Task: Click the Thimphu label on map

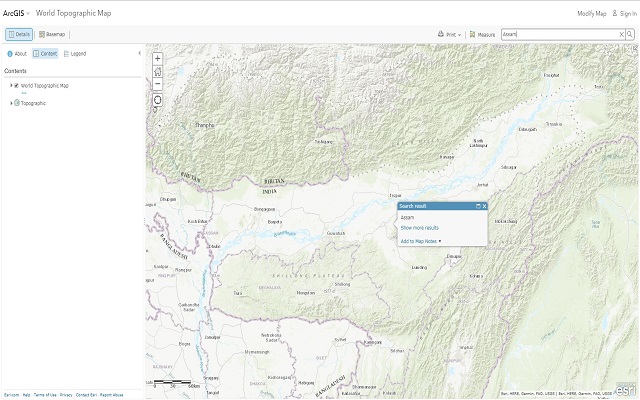Action: (204, 125)
